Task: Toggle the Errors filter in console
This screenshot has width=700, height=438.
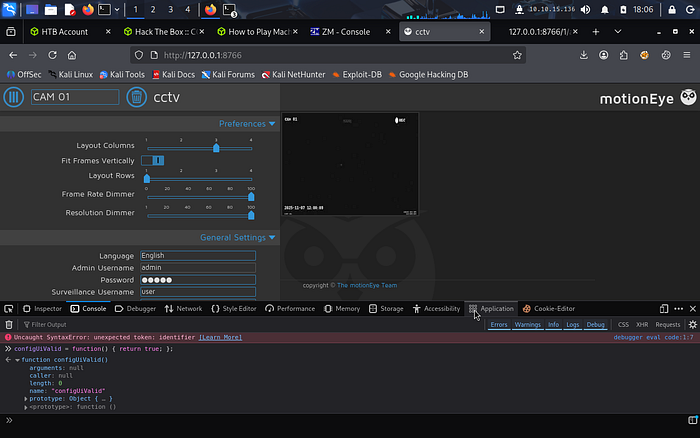Action: [499, 325]
